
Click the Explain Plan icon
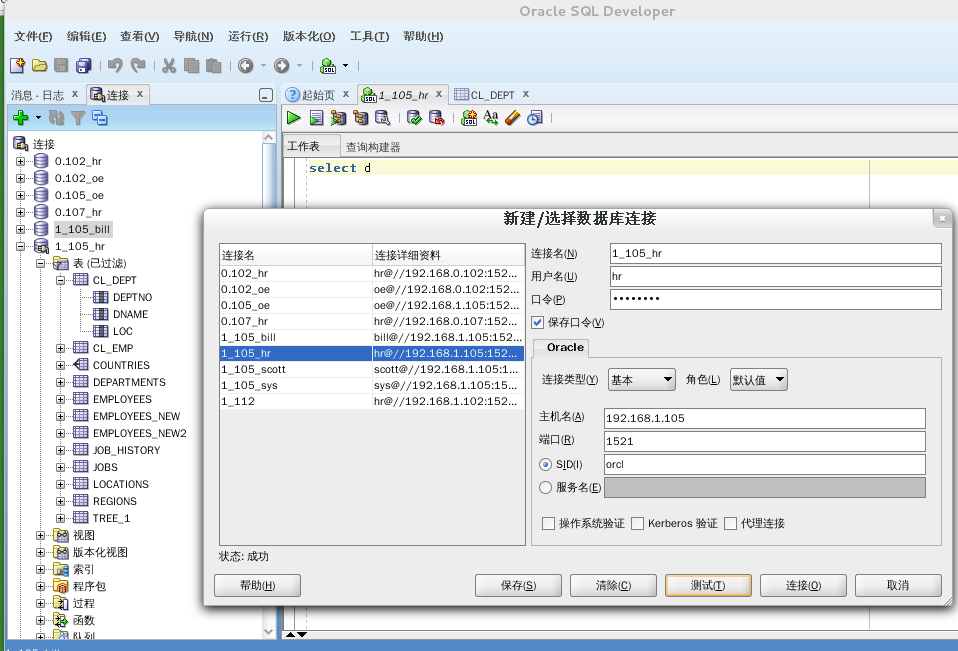pos(338,118)
